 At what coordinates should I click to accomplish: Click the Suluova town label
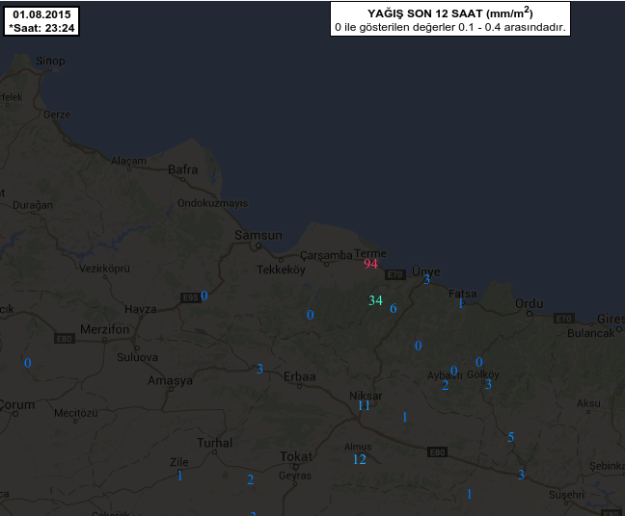pos(137,357)
